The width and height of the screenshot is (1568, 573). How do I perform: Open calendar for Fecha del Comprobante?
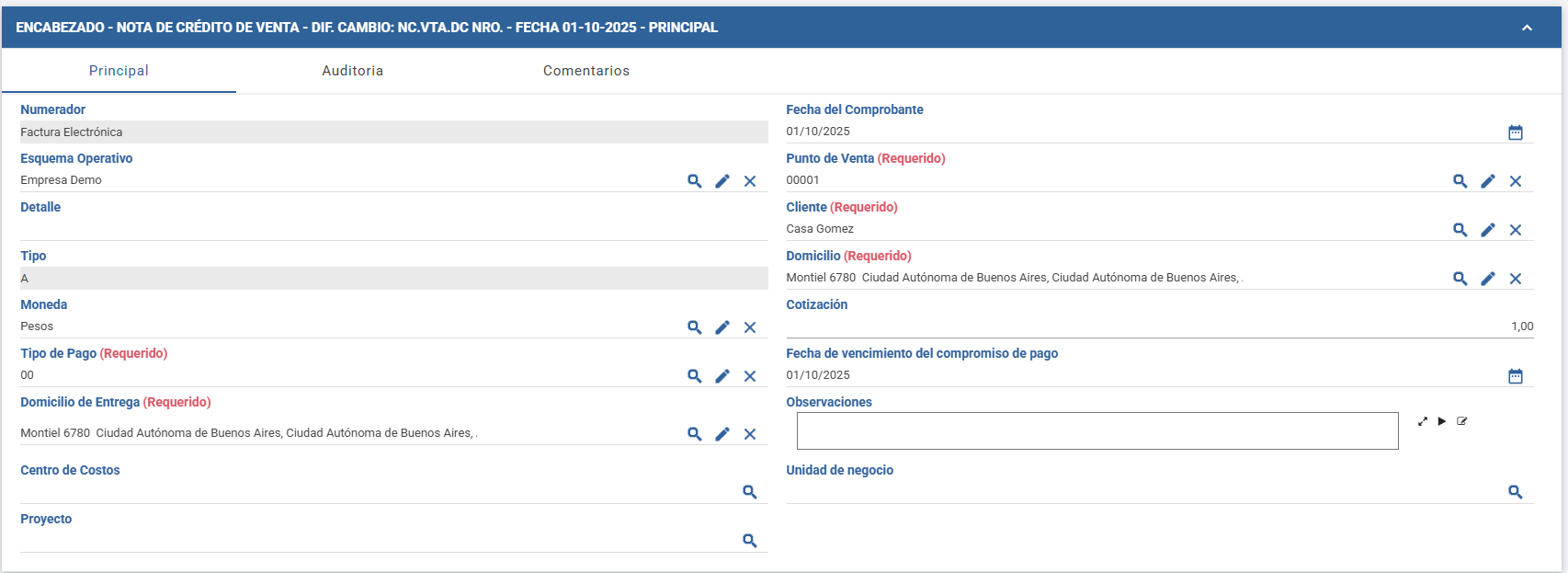1516,132
